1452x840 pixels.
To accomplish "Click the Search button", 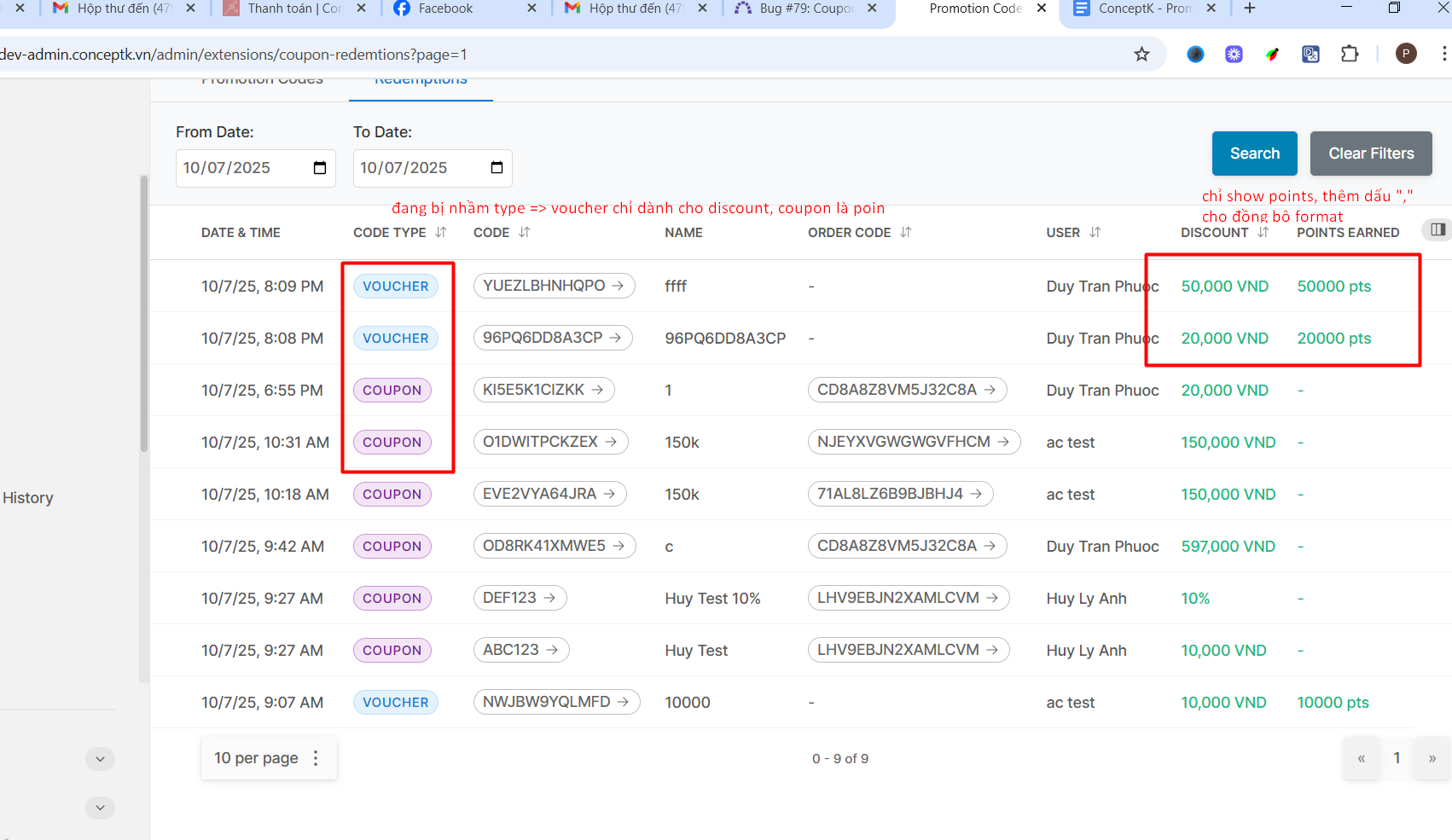I will (1254, 154).
